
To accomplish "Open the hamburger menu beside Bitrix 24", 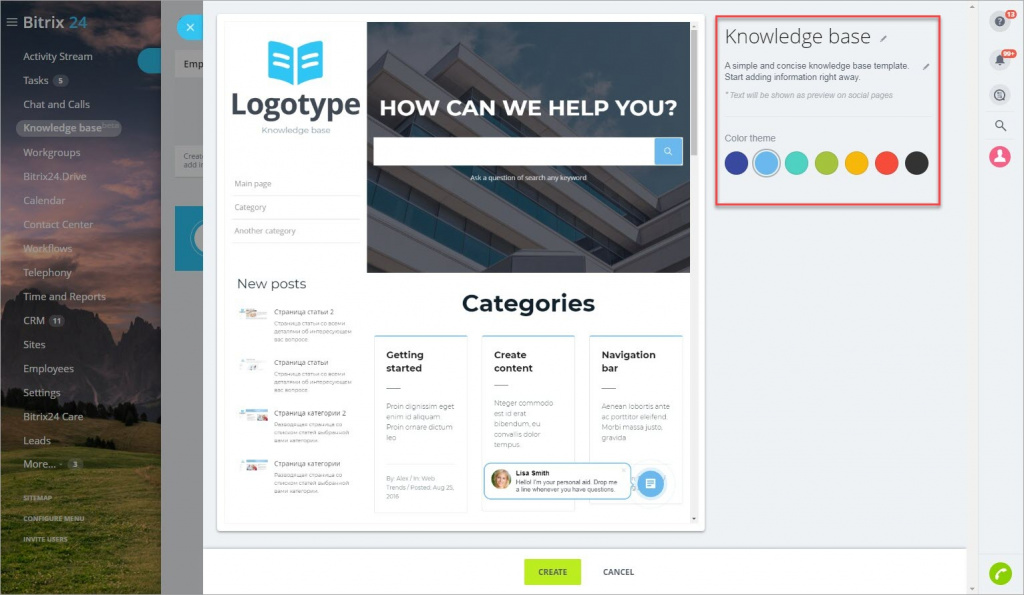I will pos(12,22).
